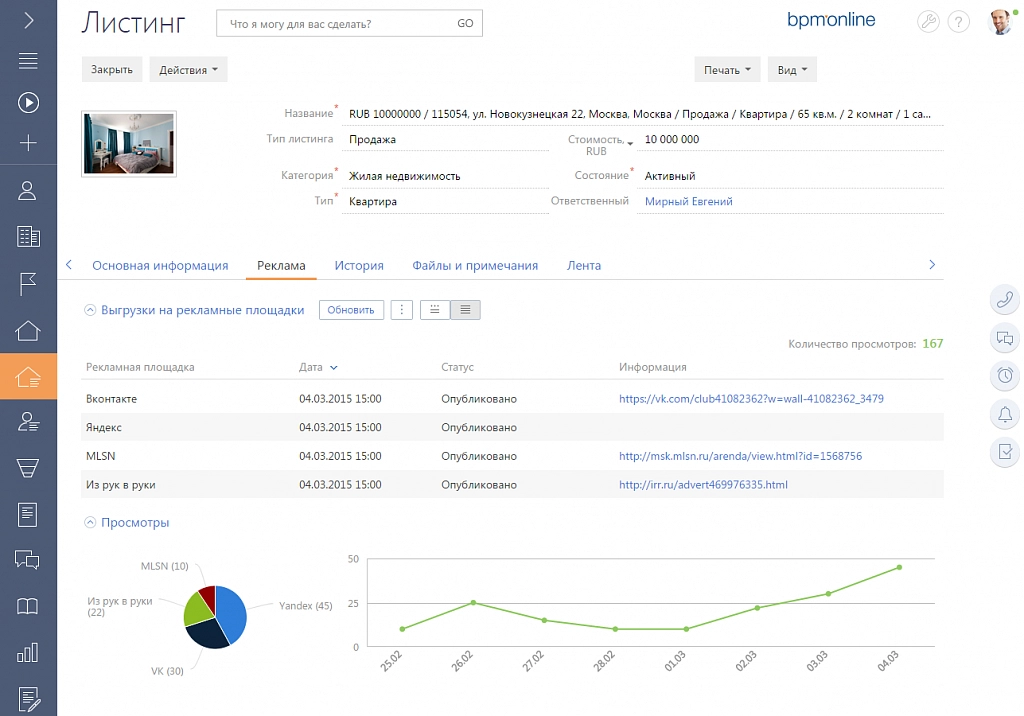This screenshot has height=716, width=1024.
Task: Open the process launch icon in sidebar
Action: [x=28, y=102]
